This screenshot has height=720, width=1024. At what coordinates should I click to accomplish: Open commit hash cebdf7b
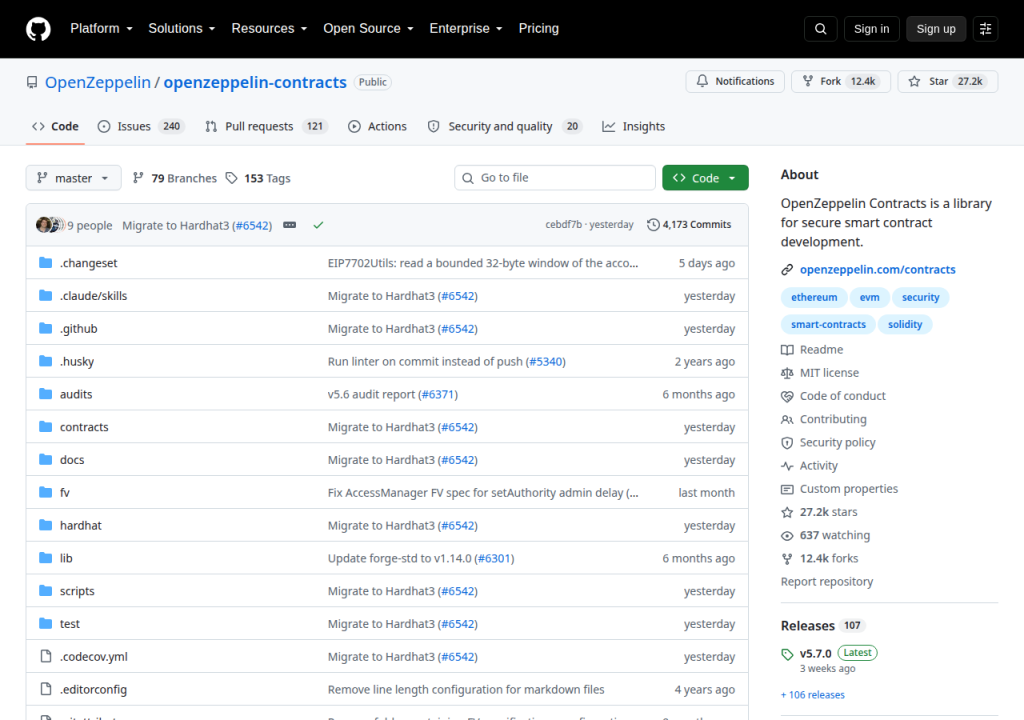564,224
